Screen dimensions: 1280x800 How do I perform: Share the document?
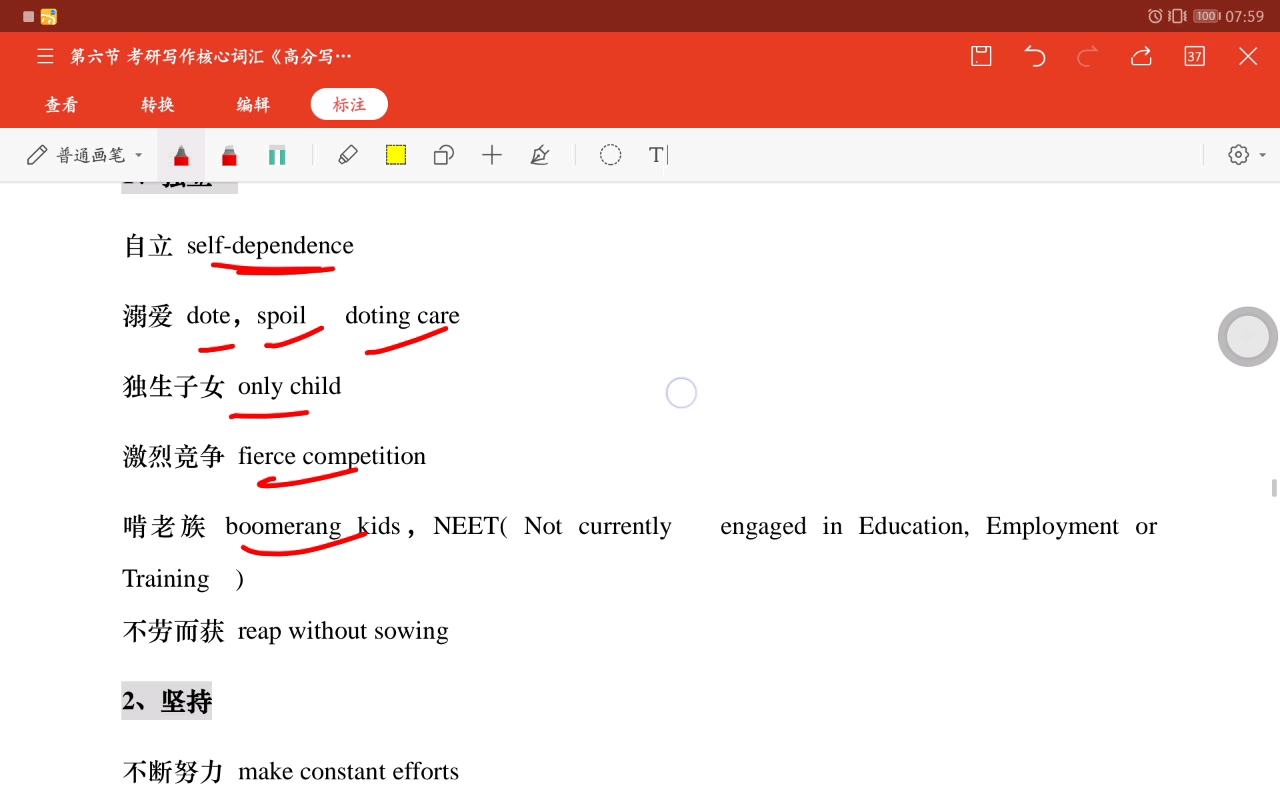1141,56
